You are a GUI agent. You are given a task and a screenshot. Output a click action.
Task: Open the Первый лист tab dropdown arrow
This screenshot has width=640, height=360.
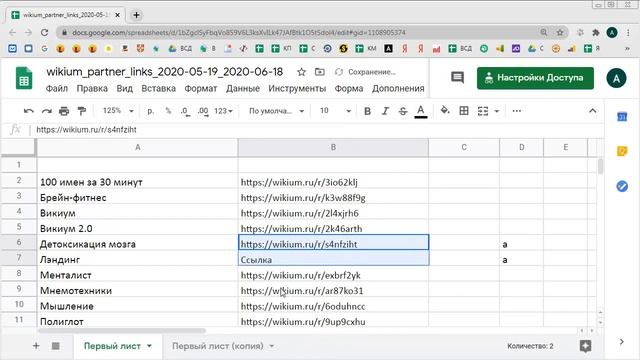149,346
